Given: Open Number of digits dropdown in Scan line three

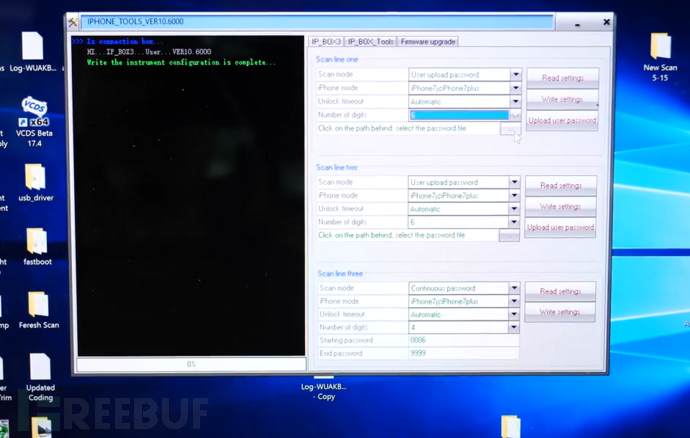Looking at the screenshot, I should pos(514,327).
